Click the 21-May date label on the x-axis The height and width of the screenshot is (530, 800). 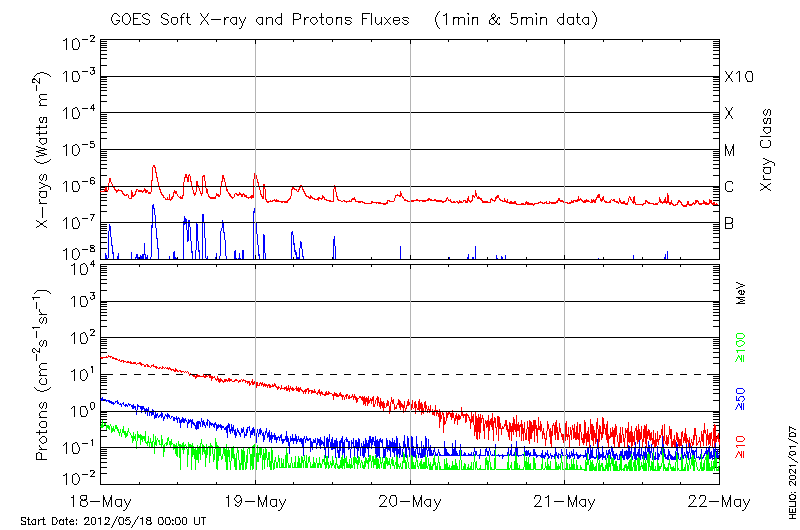564,501
